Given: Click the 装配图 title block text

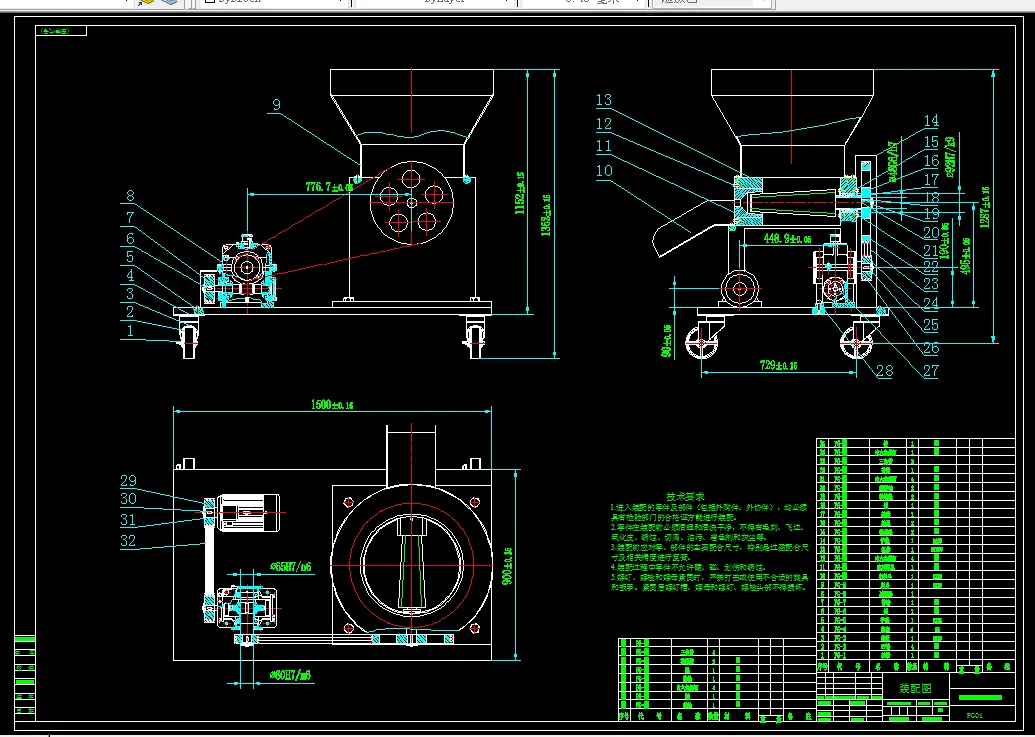Looking at the screenshot, I should coord(916,688).
